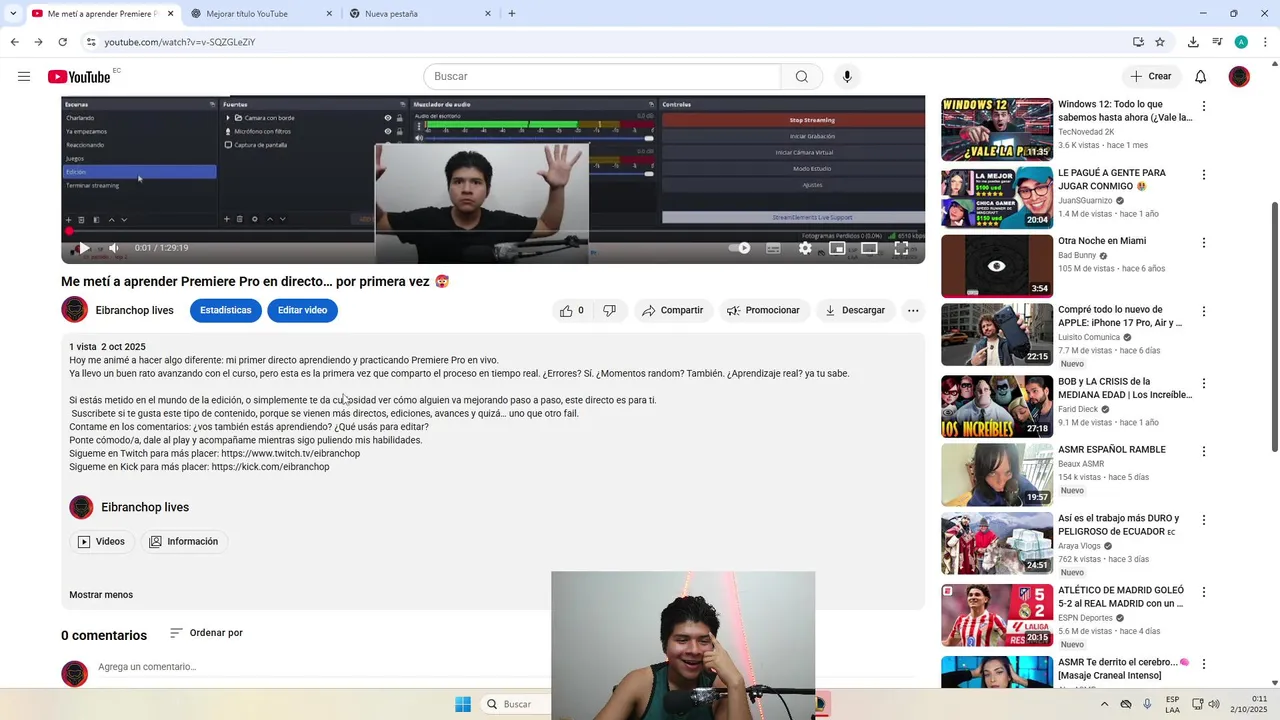This screenshot has height=720, width=1280.
Task: Enable theater mode in player
Action: [869, 248]
